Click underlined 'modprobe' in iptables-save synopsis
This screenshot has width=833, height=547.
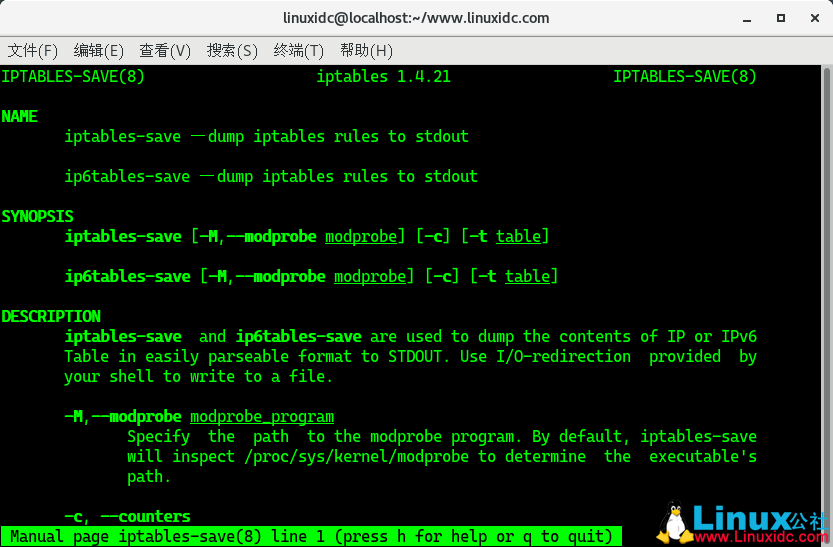point(361,237)
